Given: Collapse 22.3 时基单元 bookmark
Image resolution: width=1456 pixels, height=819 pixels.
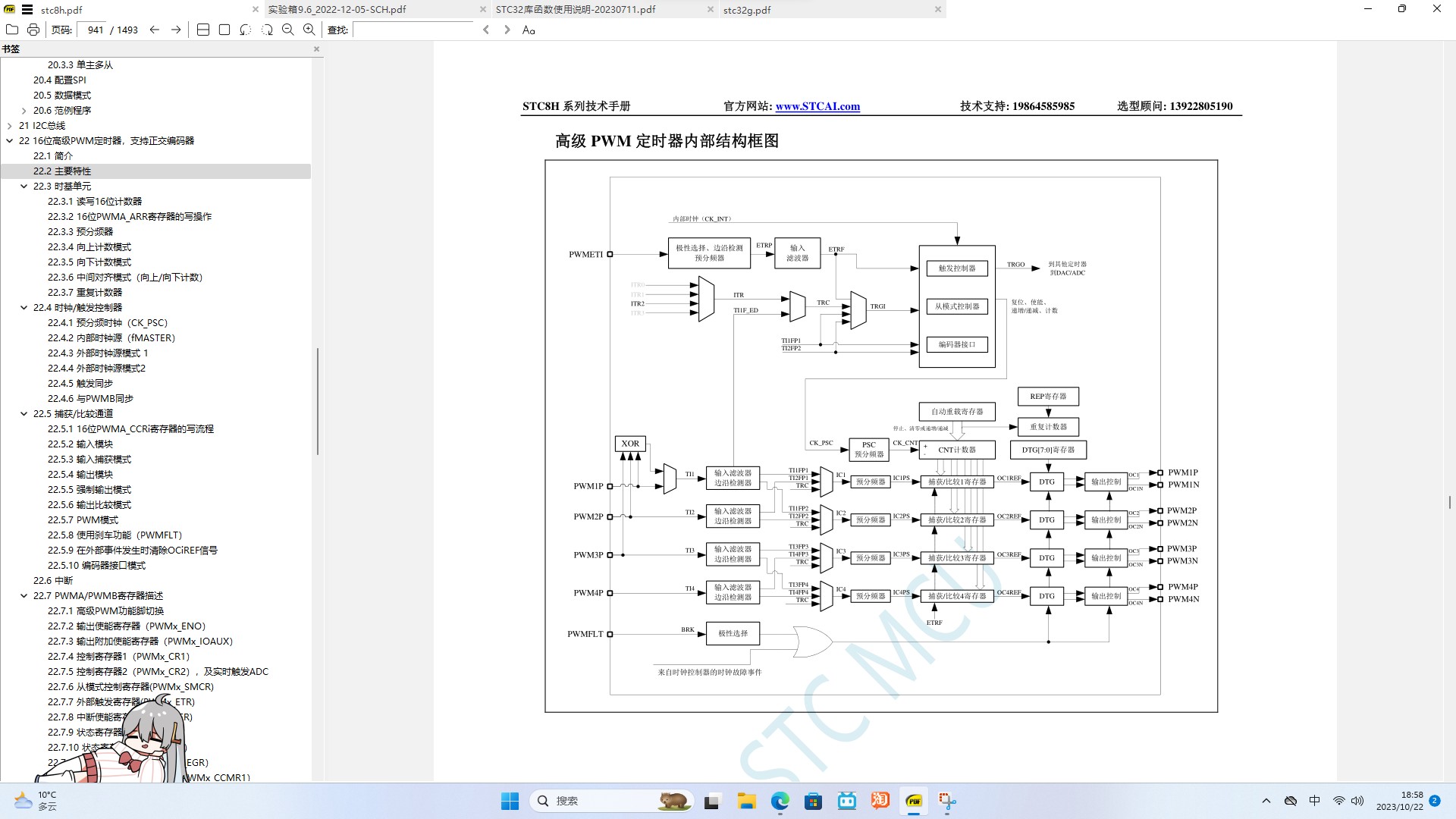Looking at the screenshot, I should (x=24, y=187).
